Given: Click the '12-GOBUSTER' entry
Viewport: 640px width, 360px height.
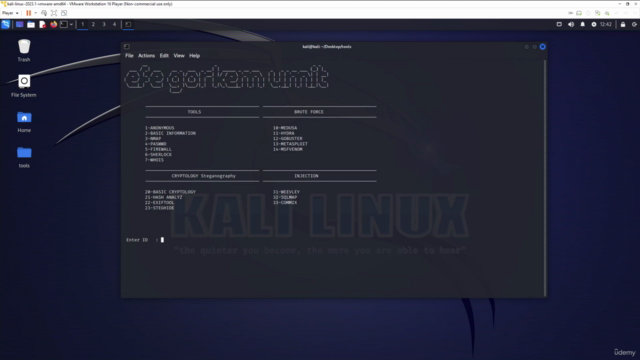Looking at the screenshot, I should pos(288,138).
